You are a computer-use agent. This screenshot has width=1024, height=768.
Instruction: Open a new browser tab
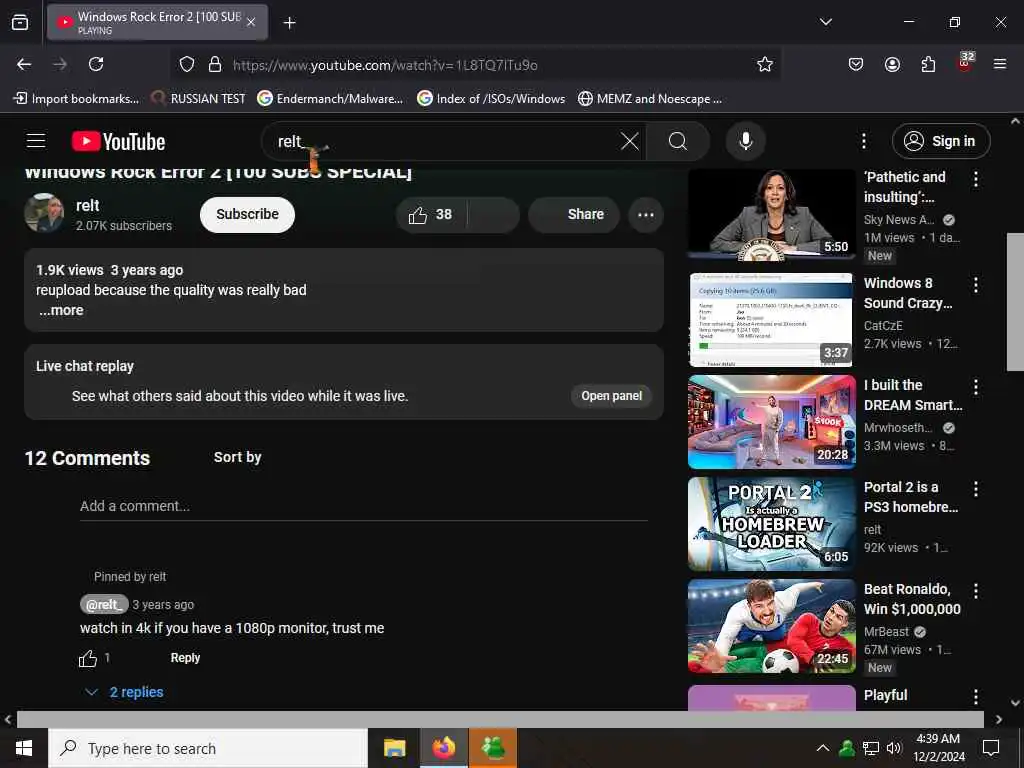pos(289,23)
